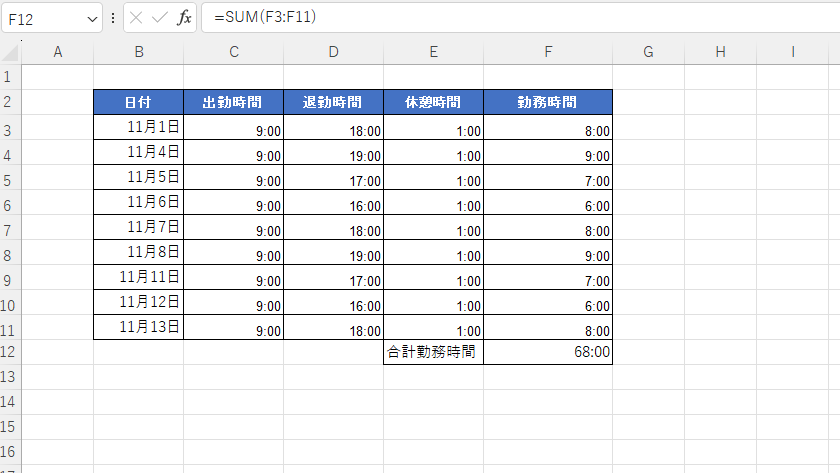Select row 8 header
840x473 pixels.
(x=10, y=252)
